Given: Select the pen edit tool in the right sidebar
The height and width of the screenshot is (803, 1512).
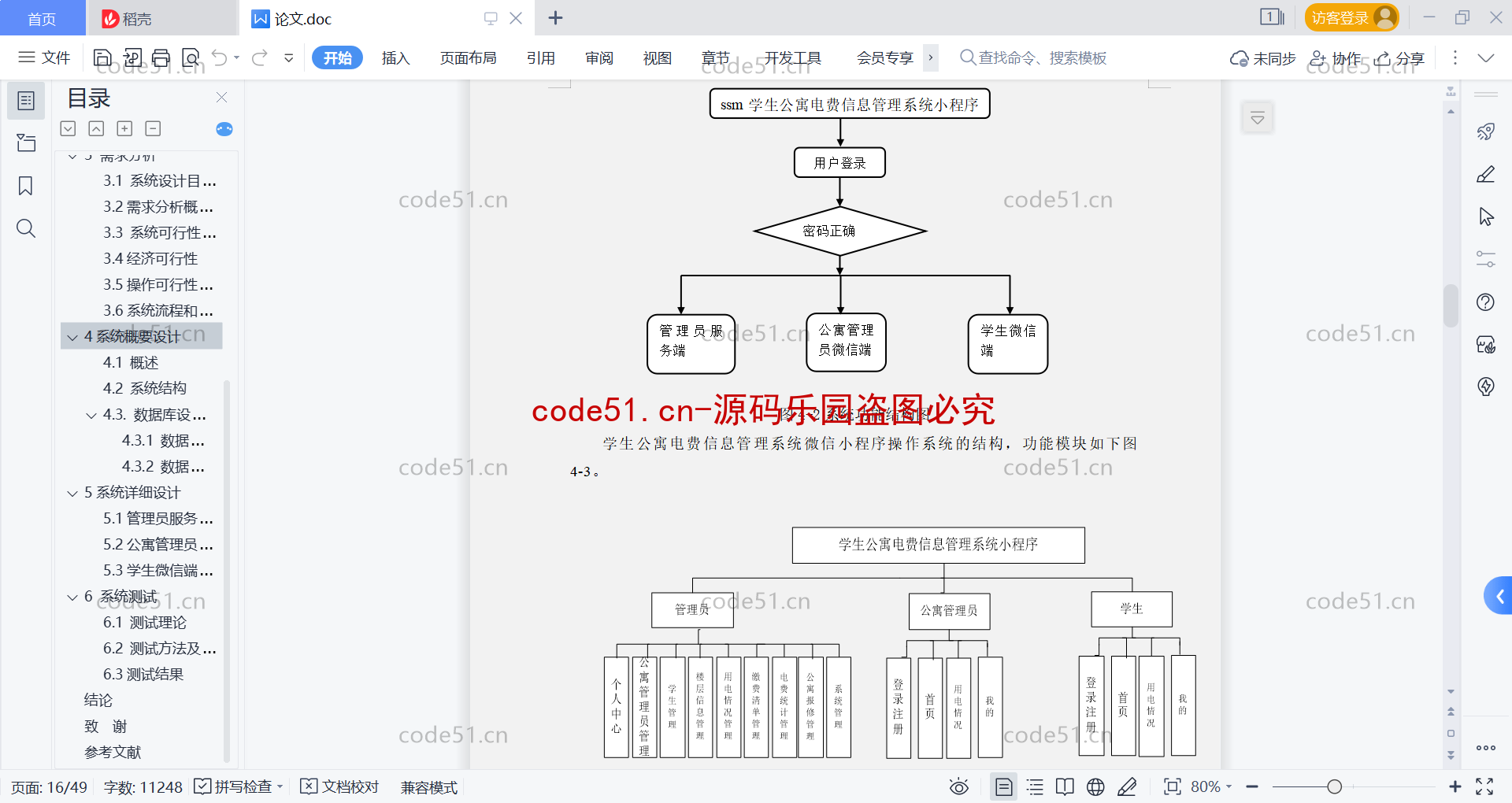Looking at the screenshot, I should pyautogui.click(x=1485, y=174).
